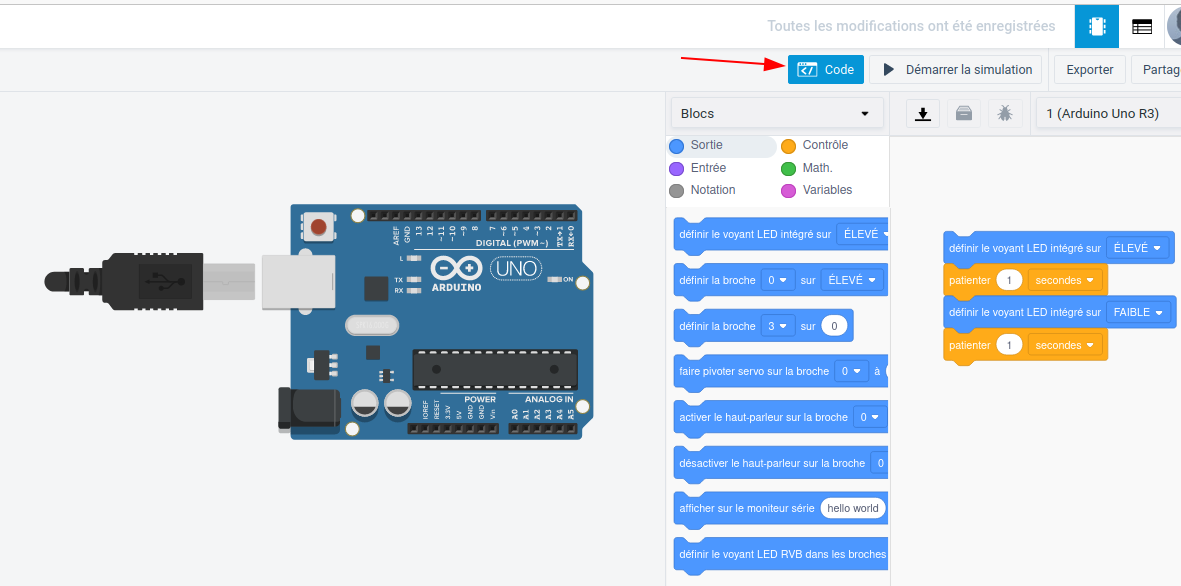Select the Contrôle block category
This screenshot has width=1181, height=586.
[824, 146]
